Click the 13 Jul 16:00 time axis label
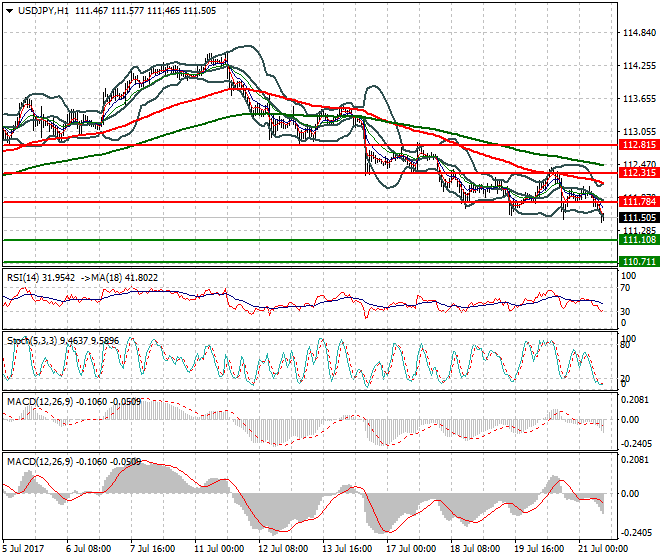 tap(347, 549)
